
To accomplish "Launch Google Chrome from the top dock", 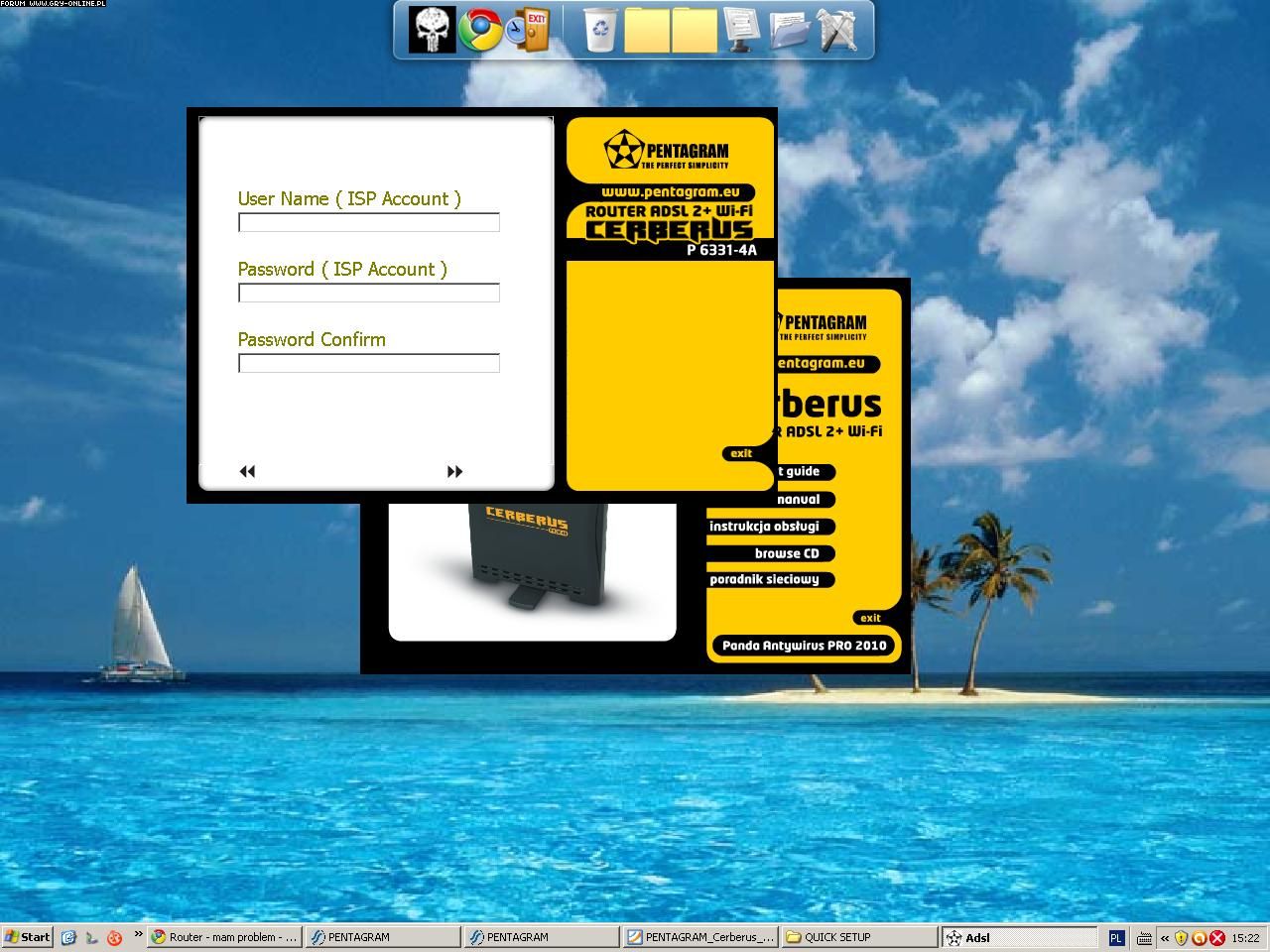I will click(480, 30).
